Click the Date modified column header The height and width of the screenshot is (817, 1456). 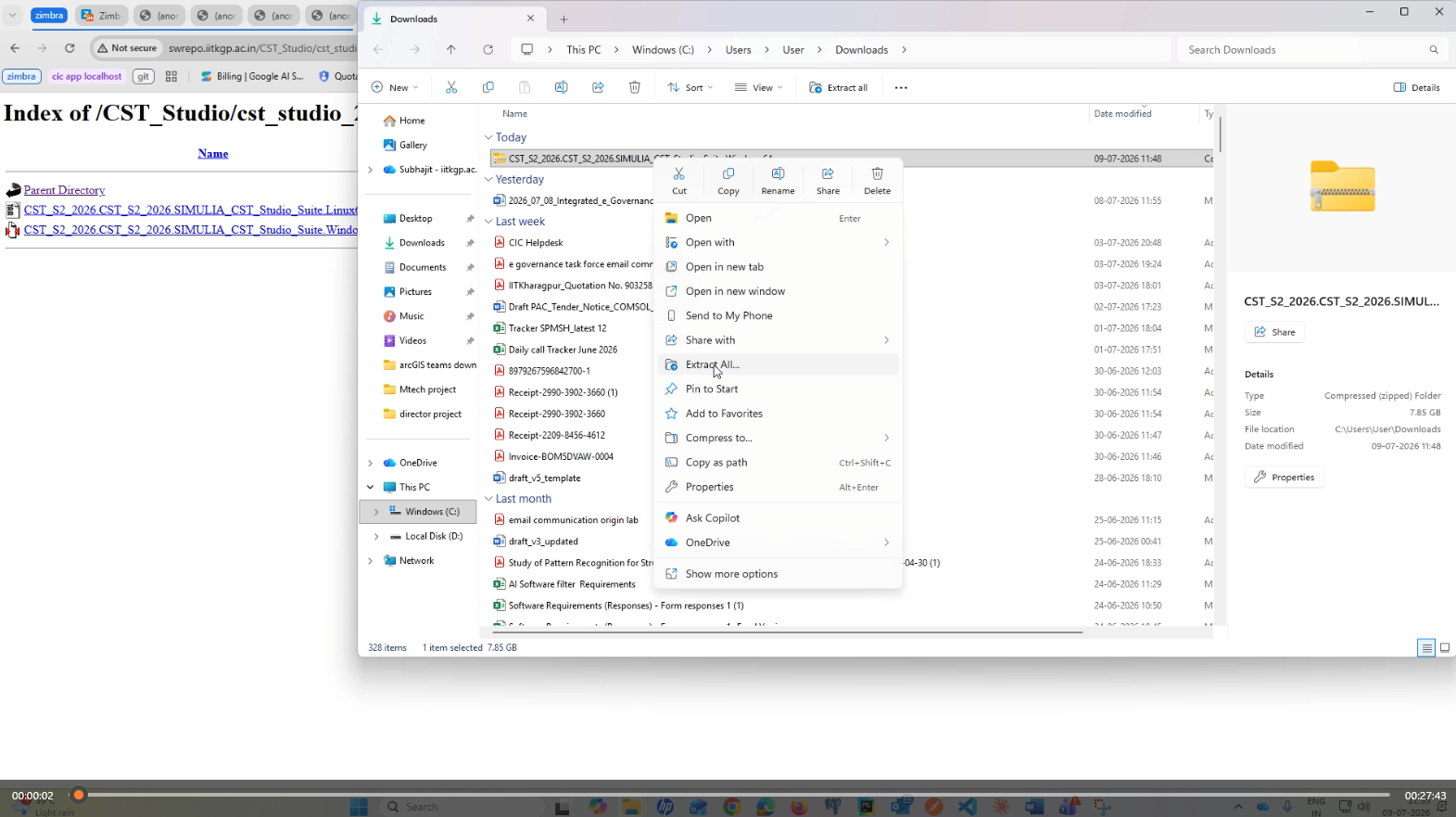tap(1122, 114)
